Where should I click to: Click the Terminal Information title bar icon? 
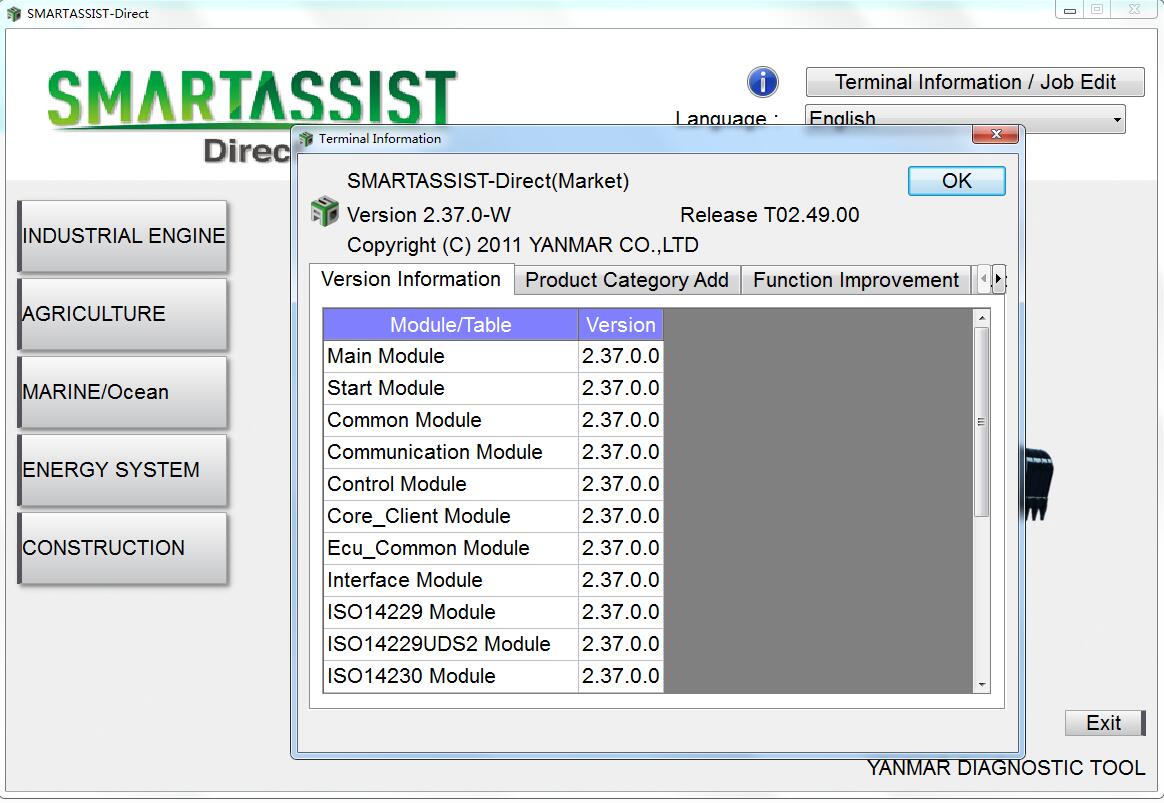pyautogui.click(x=306, y=138)
